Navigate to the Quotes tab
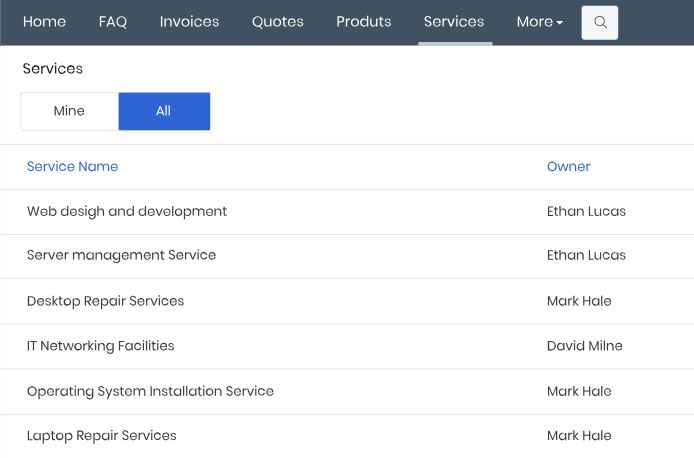The image size is (694, 458). click(x=278, y=22)
